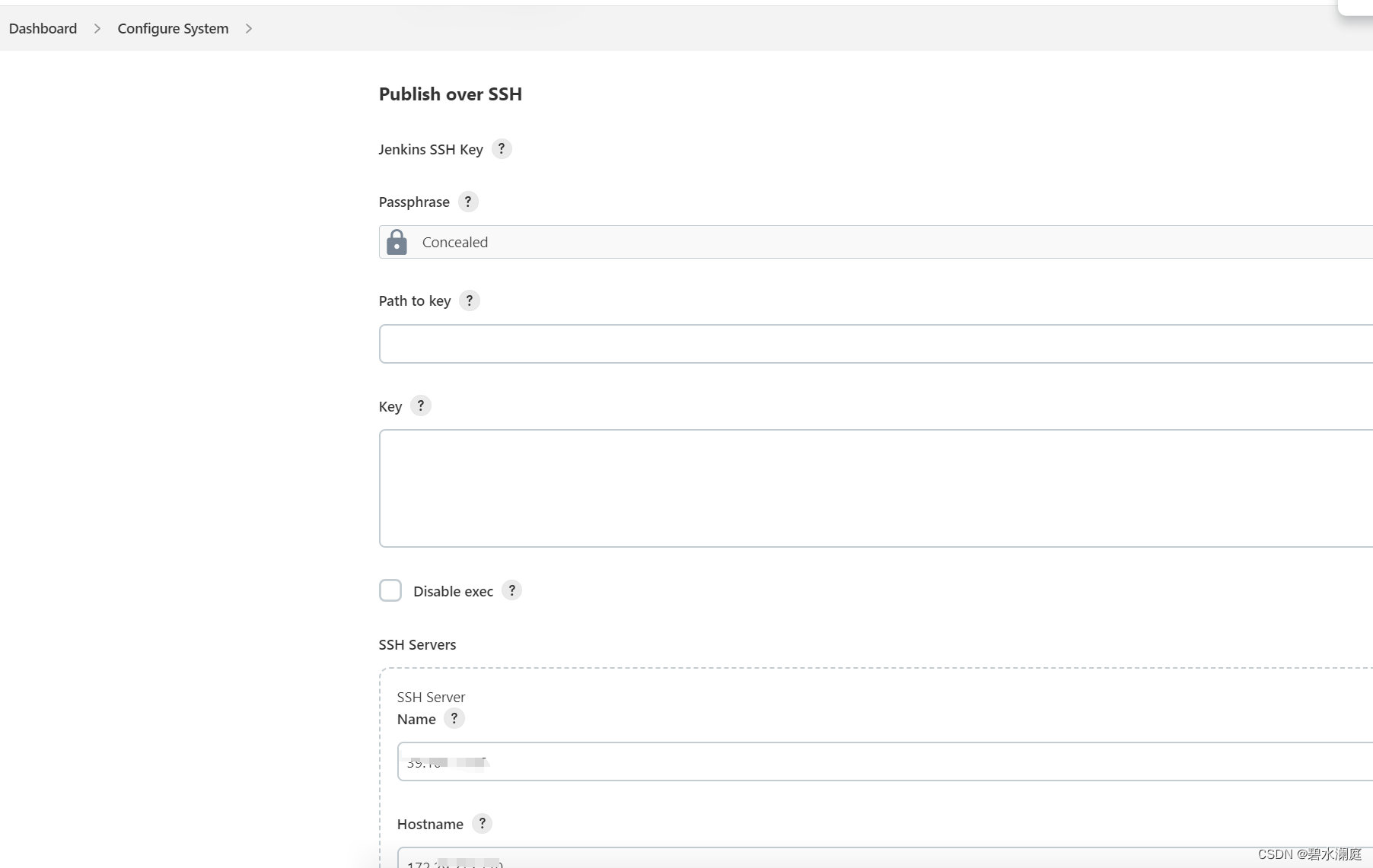Focus the Key text area
The image size is (1373, 868).
coord(876,488)
